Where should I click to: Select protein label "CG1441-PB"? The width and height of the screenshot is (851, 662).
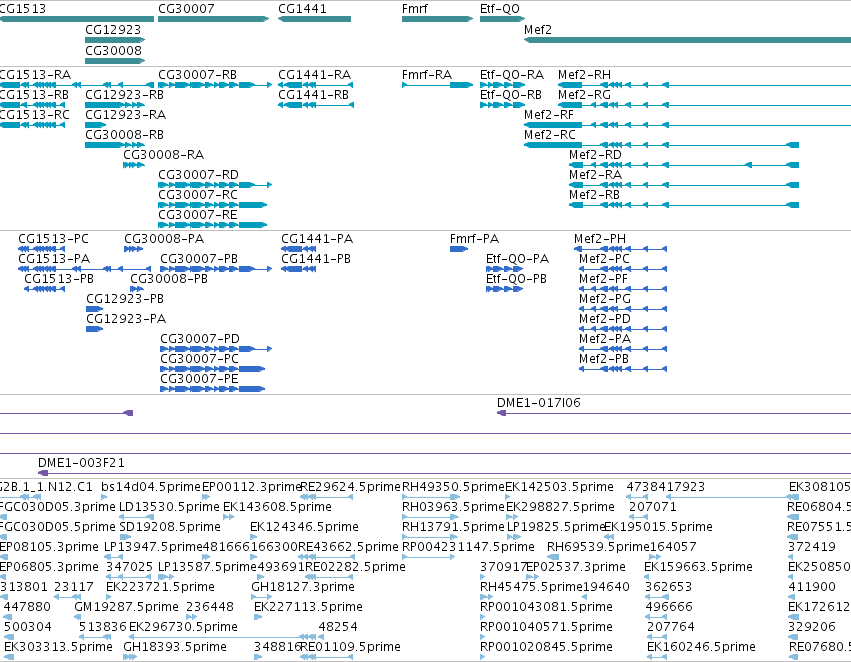click(316, 259)
